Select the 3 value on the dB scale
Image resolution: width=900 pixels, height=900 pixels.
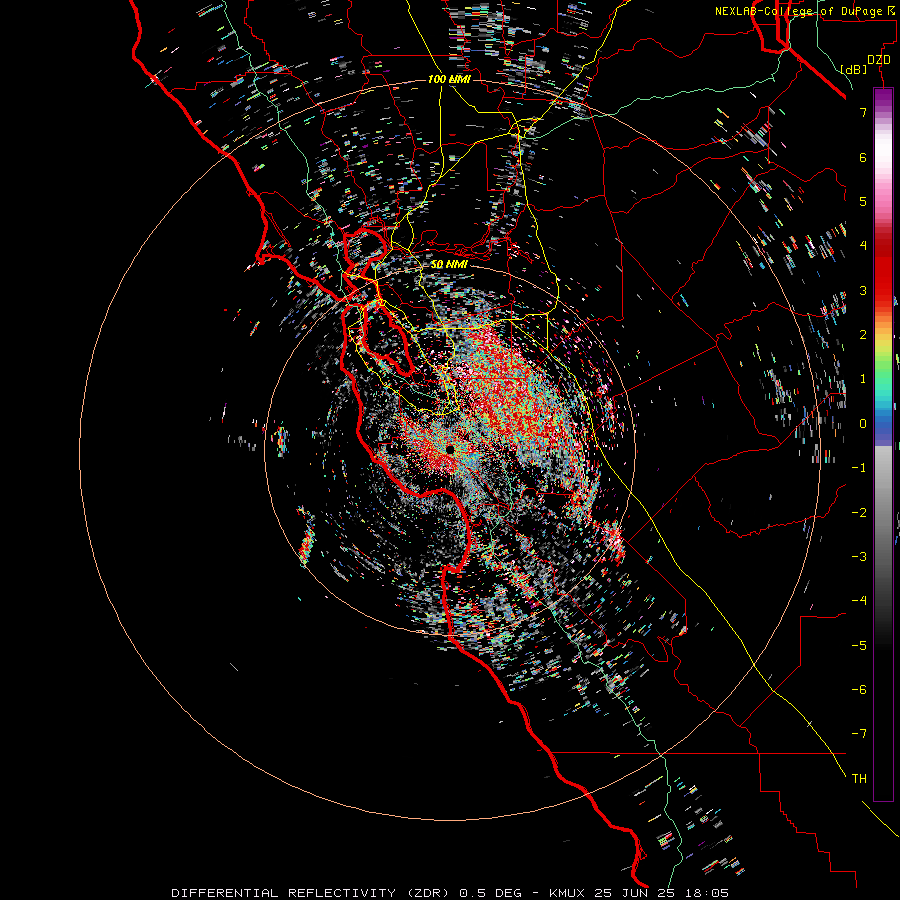(863, 290)
